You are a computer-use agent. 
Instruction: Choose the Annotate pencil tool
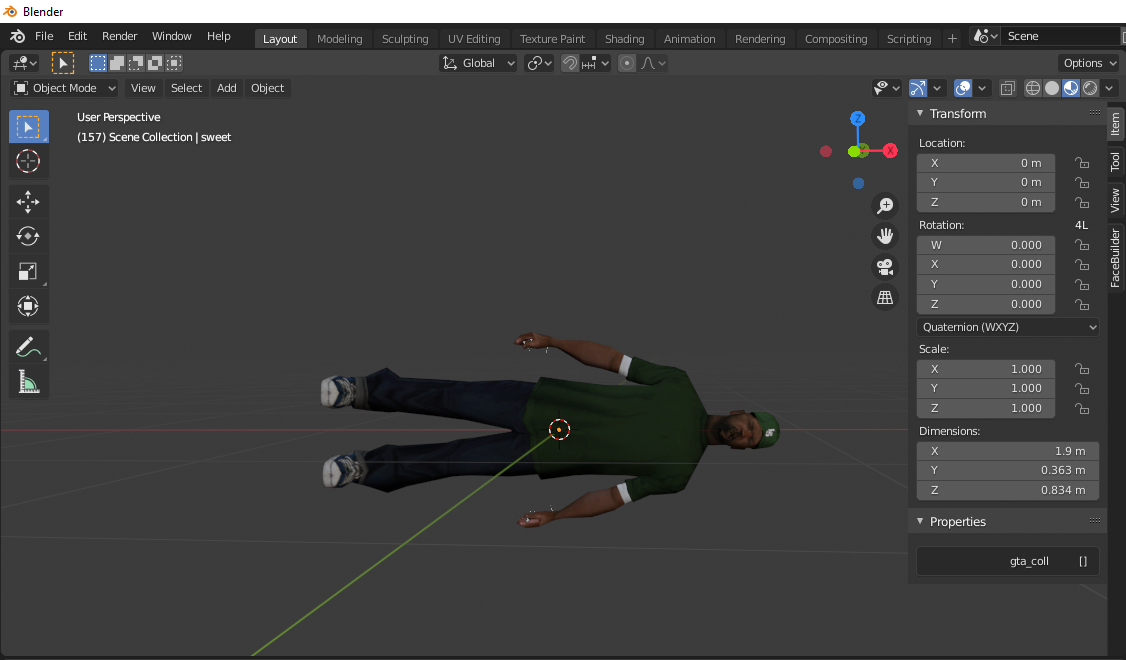coord(29,347)
